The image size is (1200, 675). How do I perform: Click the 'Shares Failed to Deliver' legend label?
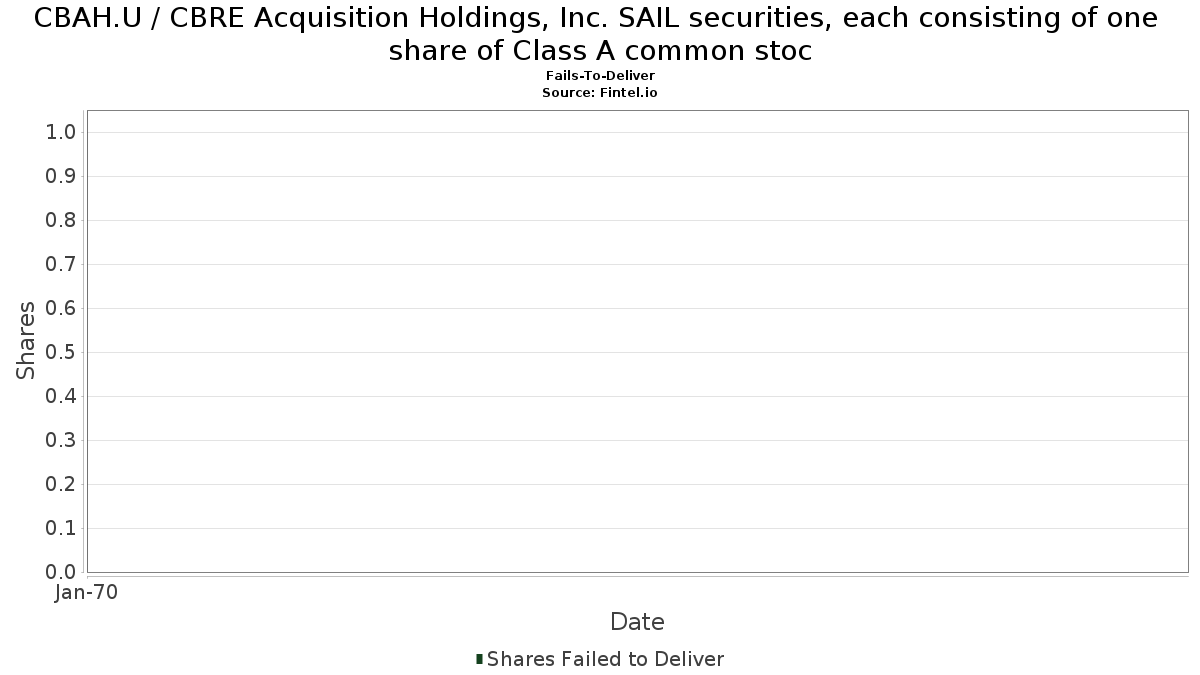[605, 659]
